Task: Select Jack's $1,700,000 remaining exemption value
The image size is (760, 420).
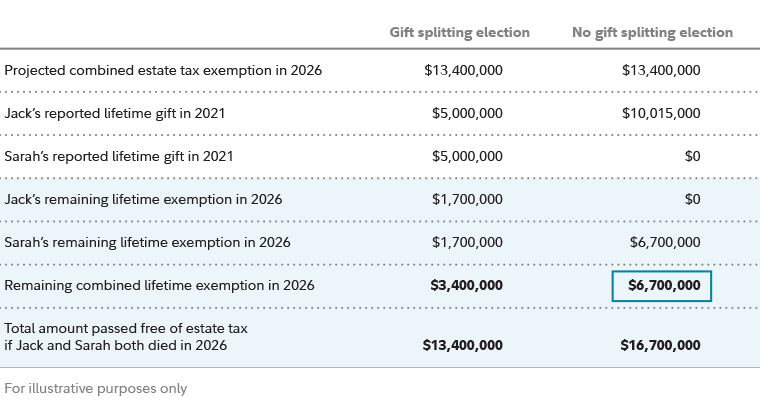Action: click(x=467, y=200)
